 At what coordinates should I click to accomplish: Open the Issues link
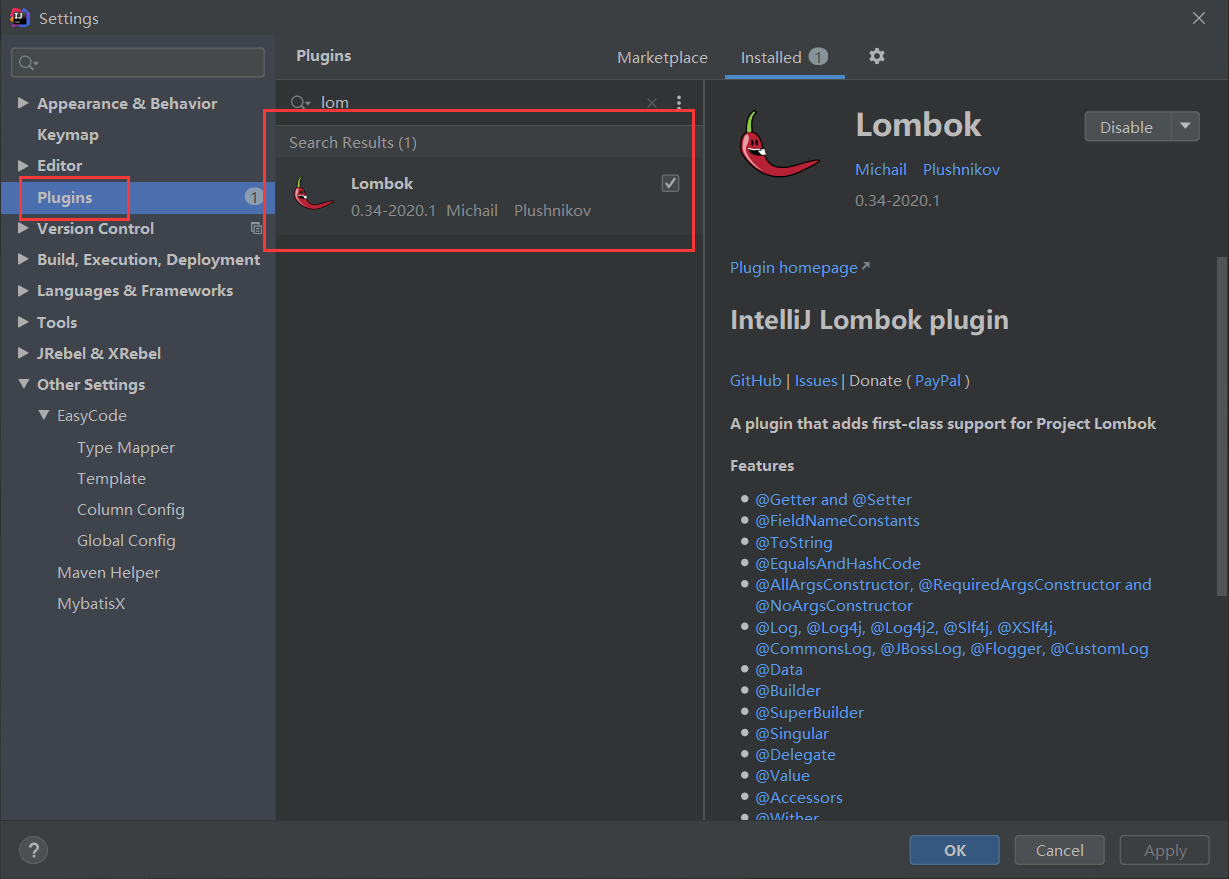(x=816, y=380)
